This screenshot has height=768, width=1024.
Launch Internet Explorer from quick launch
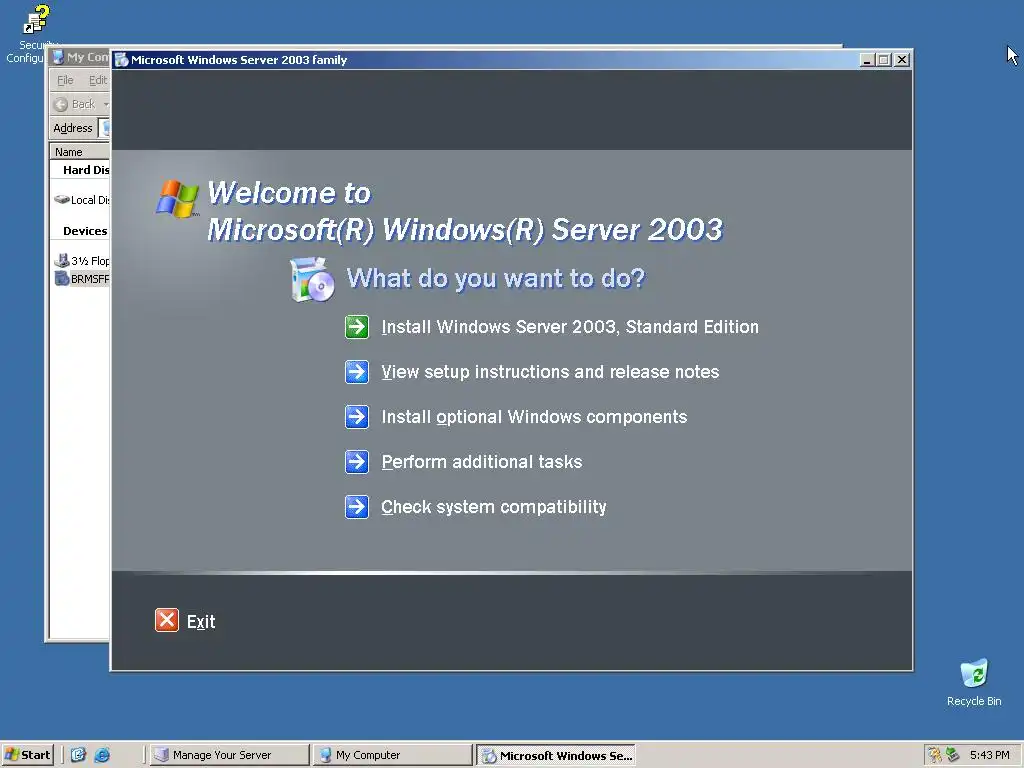102,755
